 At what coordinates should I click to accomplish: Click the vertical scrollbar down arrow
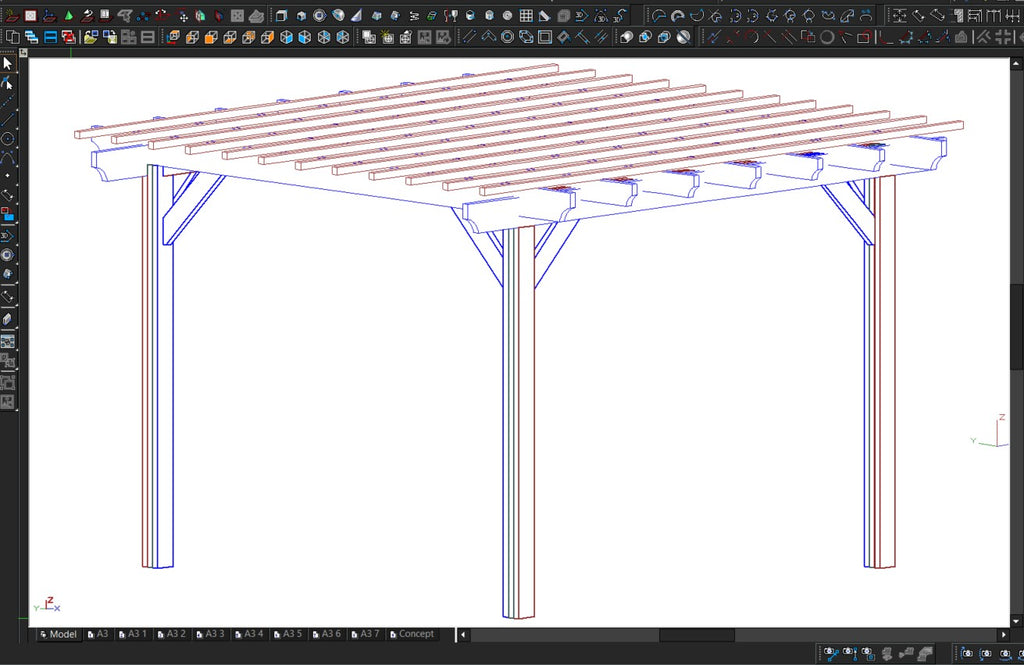click(x=1016, y=621)
